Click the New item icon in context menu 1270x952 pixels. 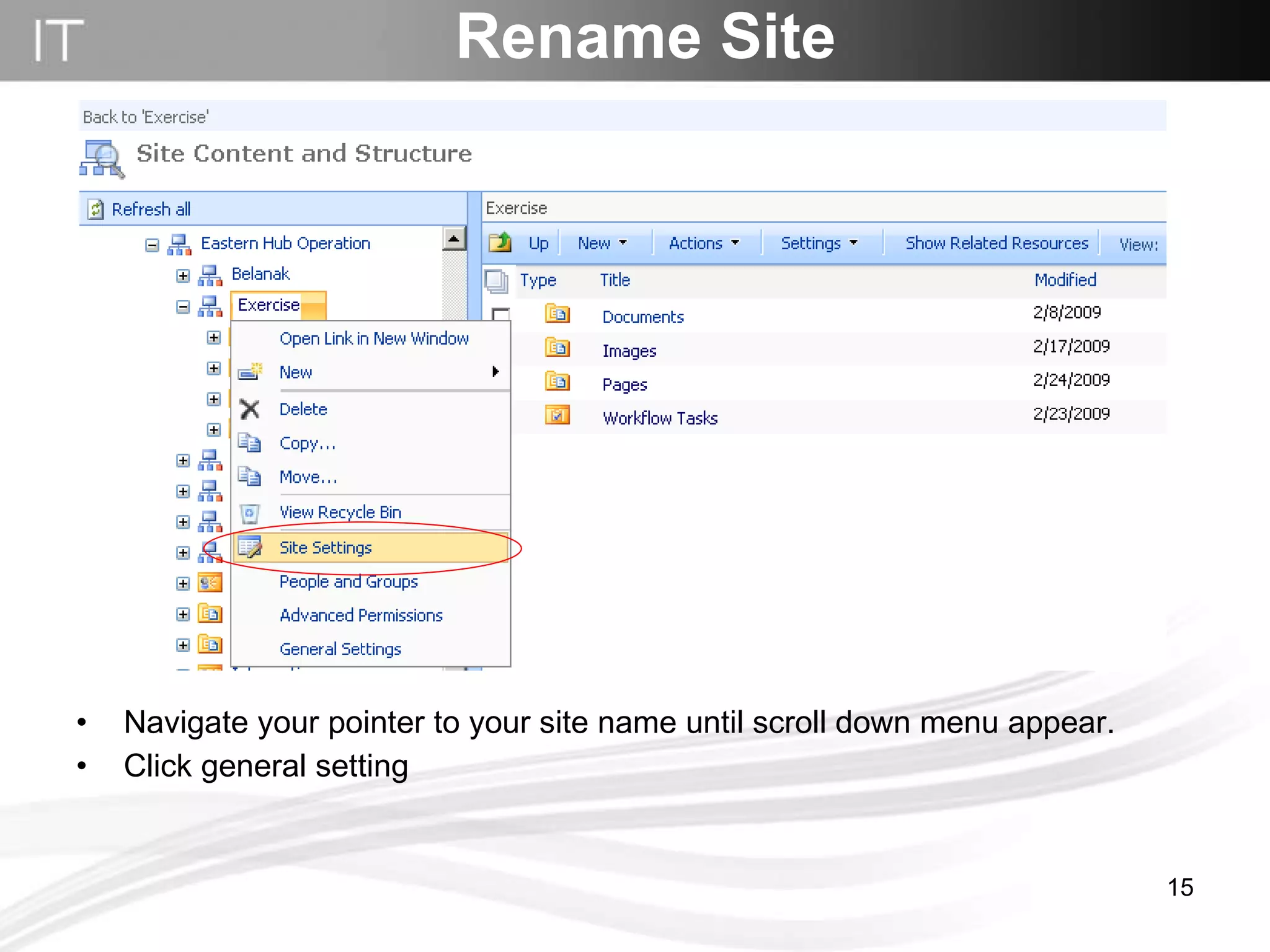251,371
